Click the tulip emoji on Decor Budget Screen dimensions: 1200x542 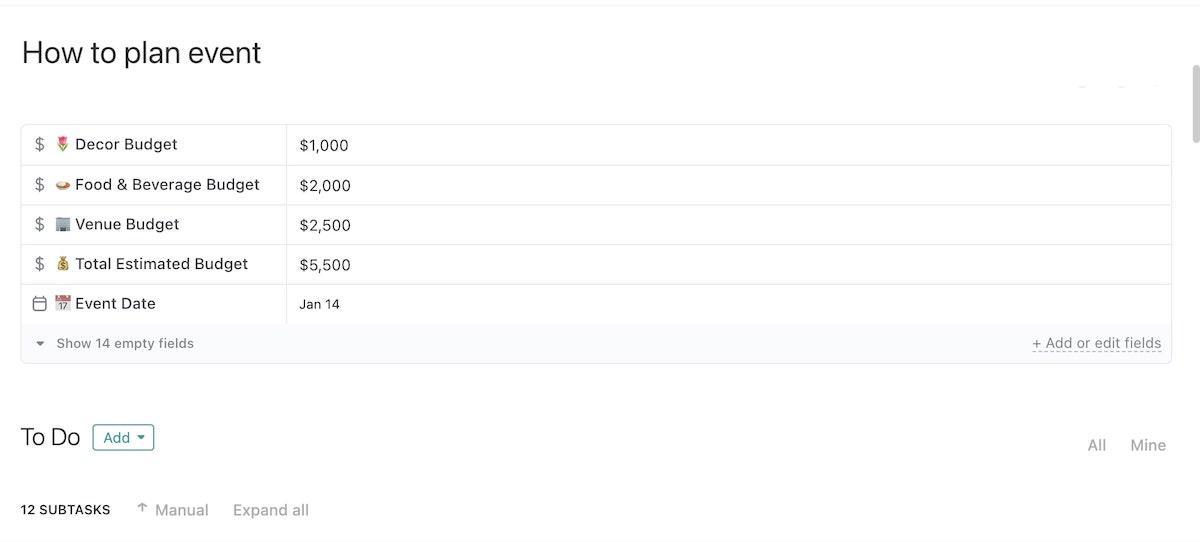pyautogui.click(x=63, y=144)
